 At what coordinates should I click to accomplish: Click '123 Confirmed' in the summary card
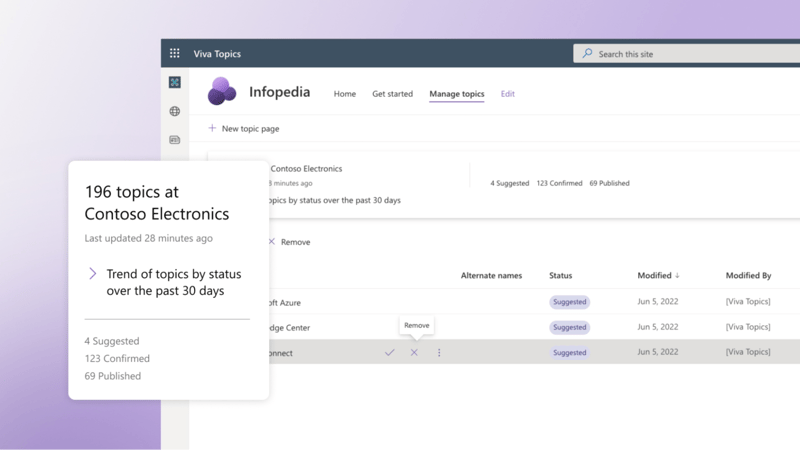[x=117, y=359]
